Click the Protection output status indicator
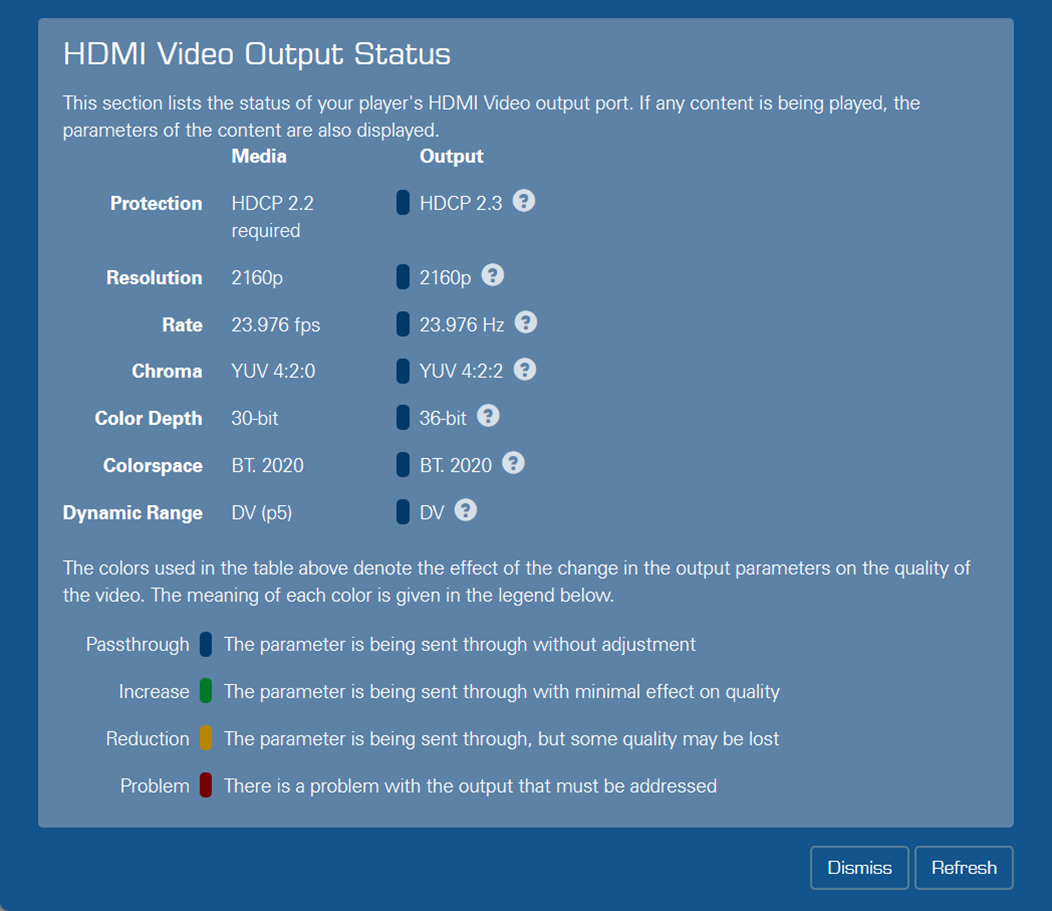 click(403, 203)
